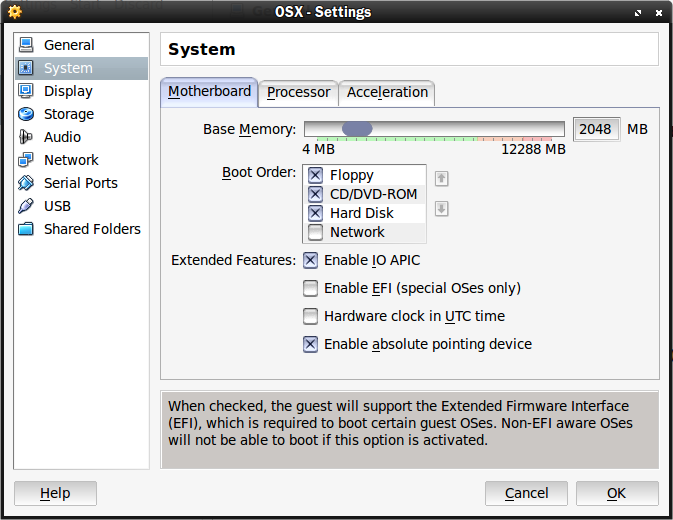Toggle the Enable IO APIC checkbox
This screenshot has height=520, width=673.
pos(310,260)
